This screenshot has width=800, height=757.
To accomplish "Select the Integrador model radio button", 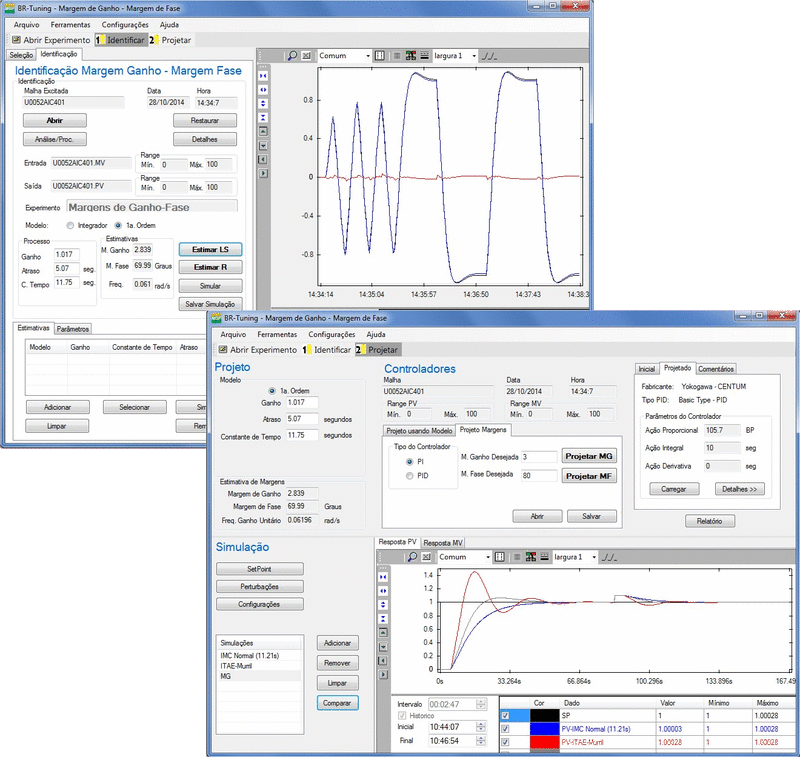I will pyautogui.click(x=70, y=225).
